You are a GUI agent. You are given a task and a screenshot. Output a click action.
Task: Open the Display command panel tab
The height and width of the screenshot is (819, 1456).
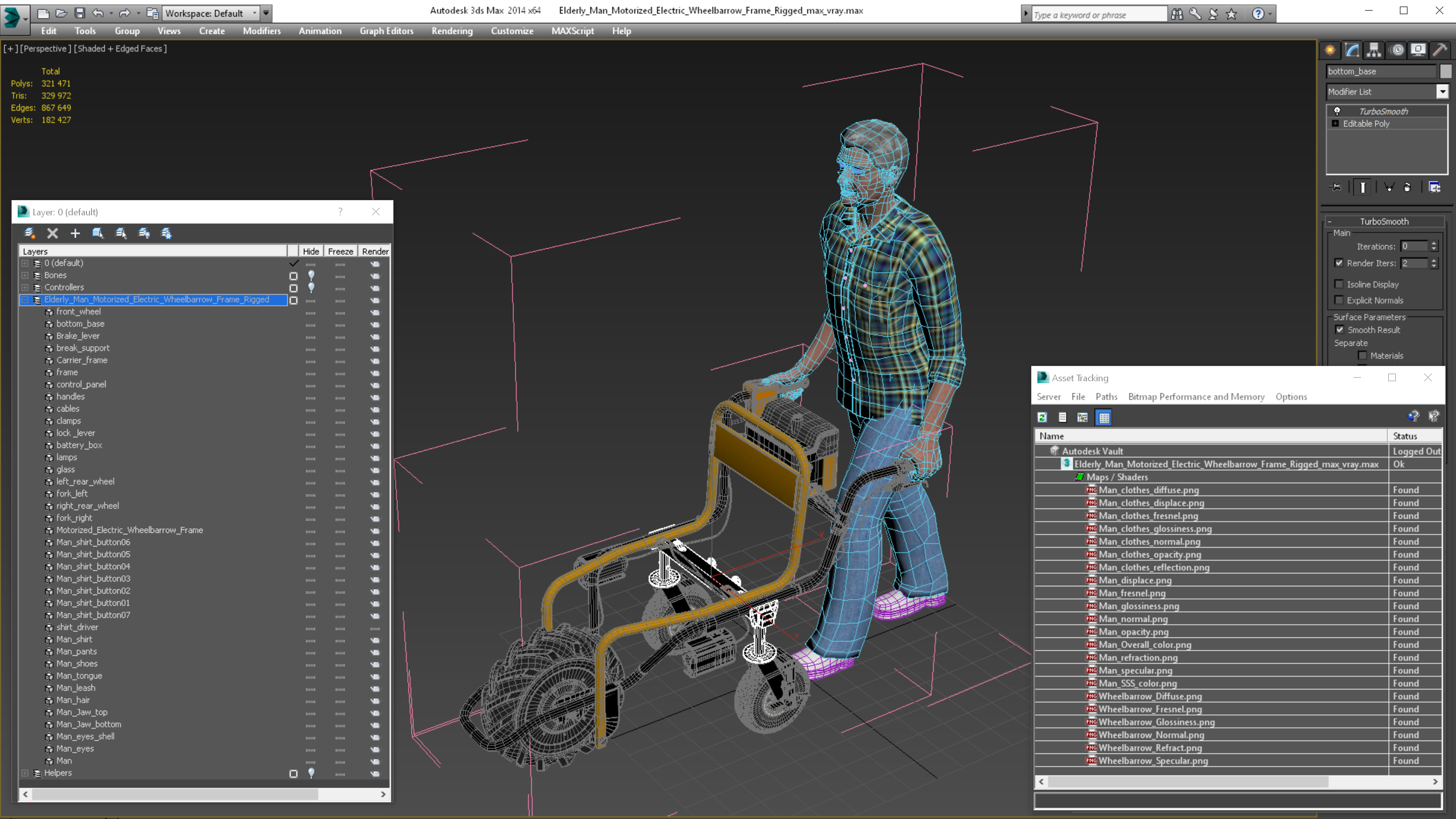[1418, 51]
